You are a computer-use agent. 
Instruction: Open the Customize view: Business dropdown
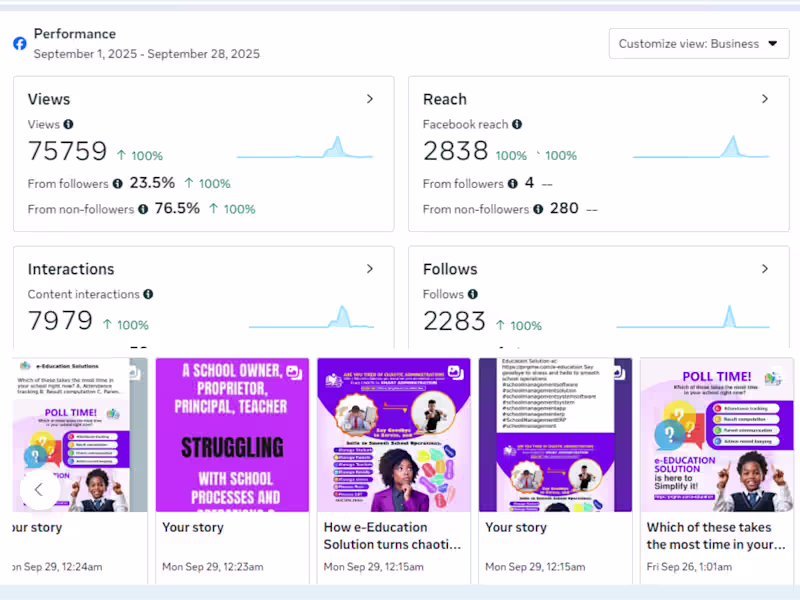click(x=698, y=44)
